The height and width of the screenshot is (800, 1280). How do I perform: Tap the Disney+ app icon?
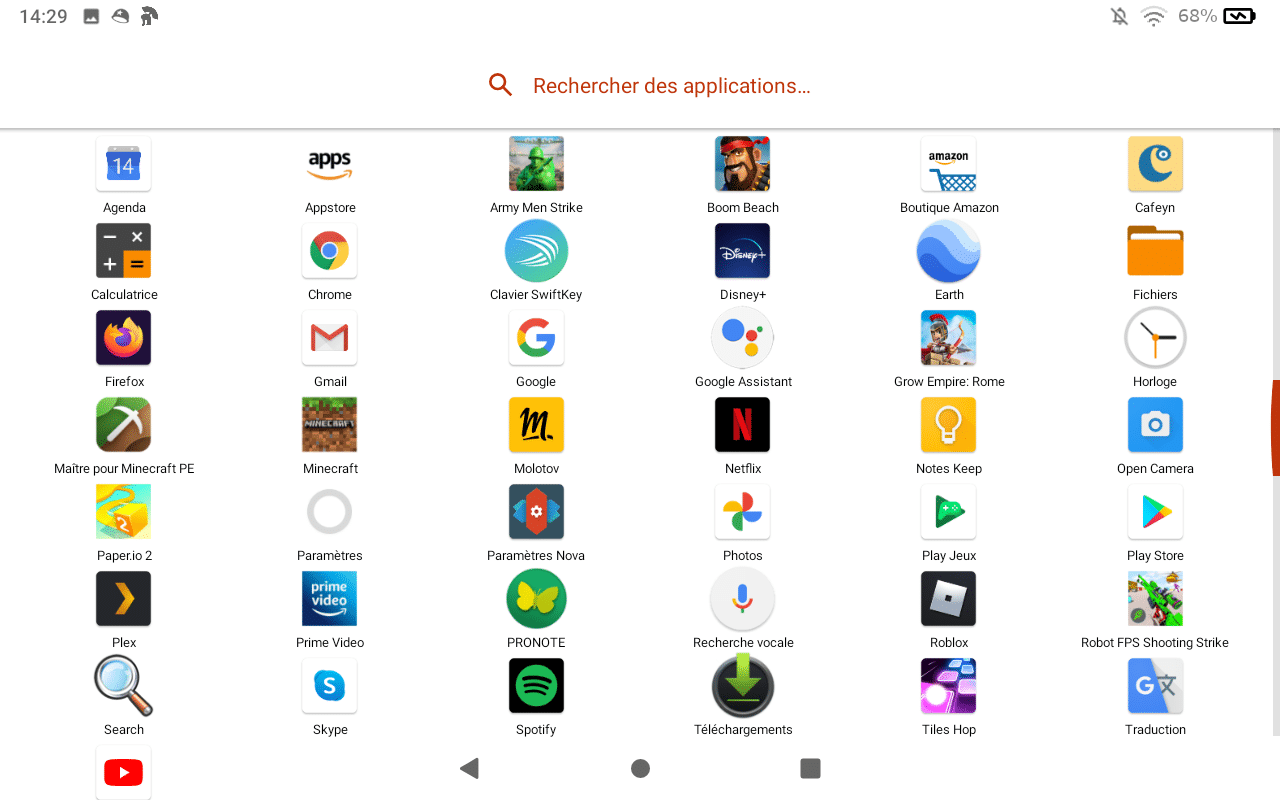742,251
